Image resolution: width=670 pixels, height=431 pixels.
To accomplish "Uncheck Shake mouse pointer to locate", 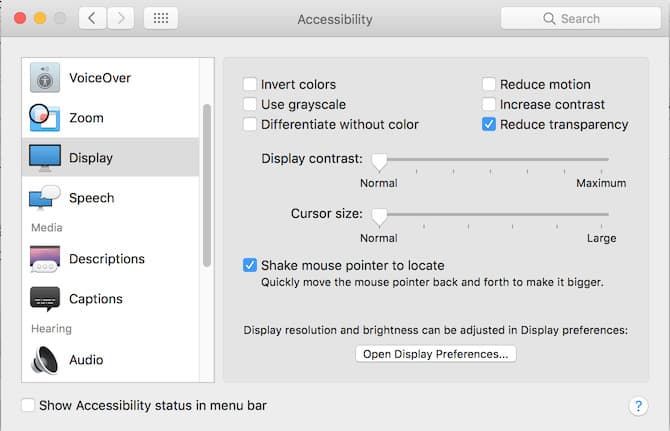I will coord(251,265).
